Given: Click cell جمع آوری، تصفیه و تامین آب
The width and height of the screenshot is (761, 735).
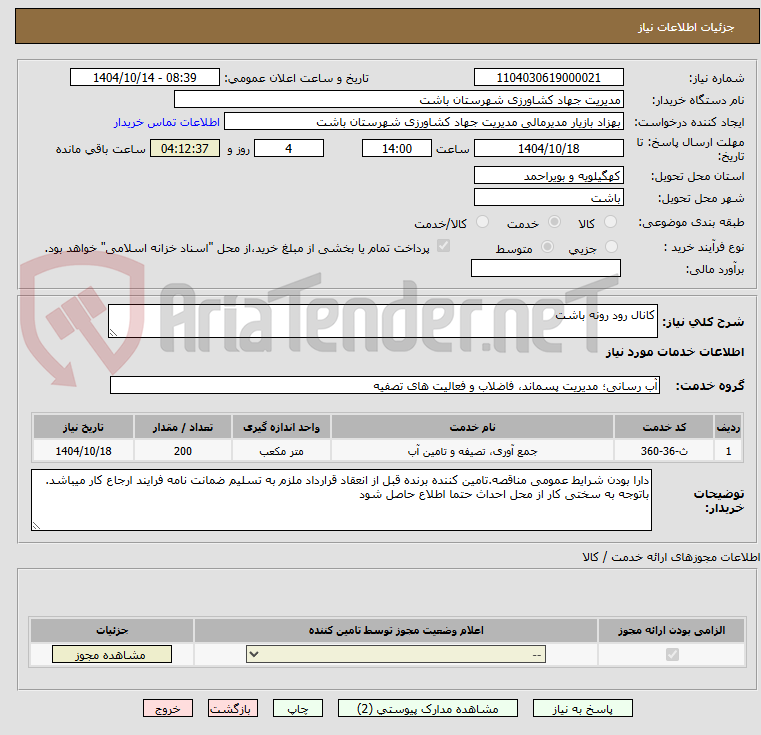Looking at the screenshot, I should pos(472,451).
